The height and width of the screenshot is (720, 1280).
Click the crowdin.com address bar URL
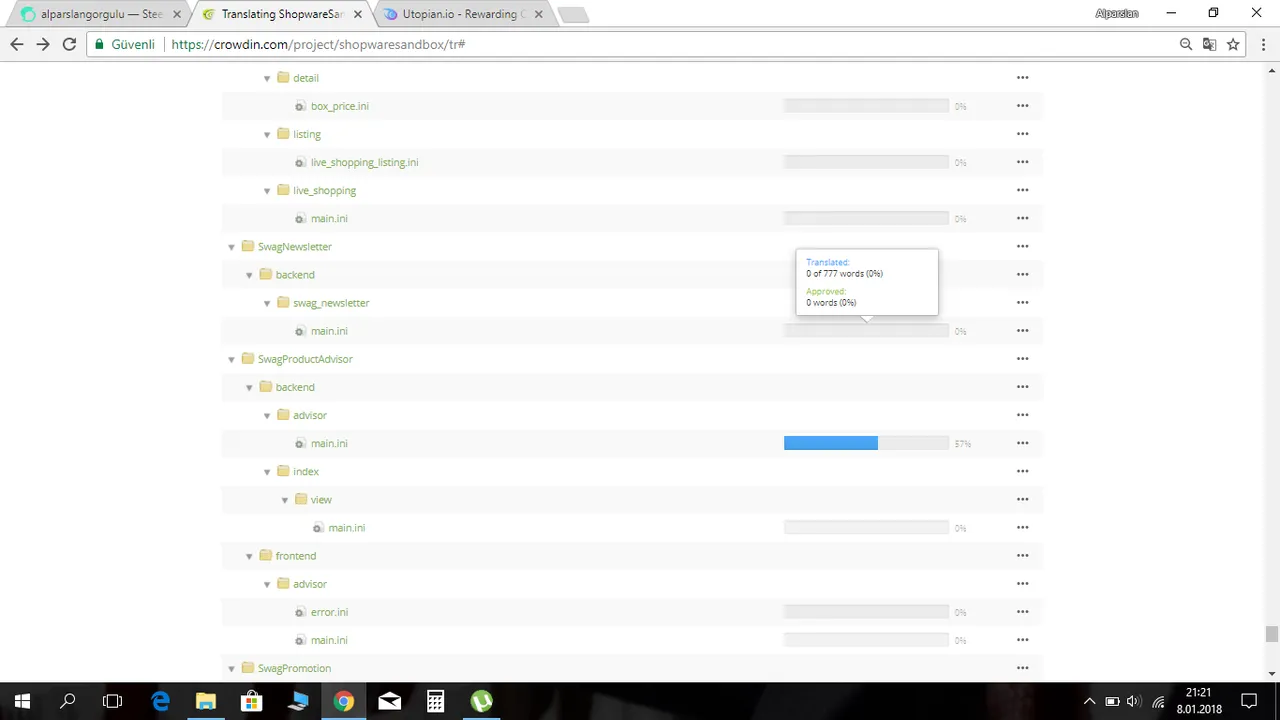tap(318, 44)
